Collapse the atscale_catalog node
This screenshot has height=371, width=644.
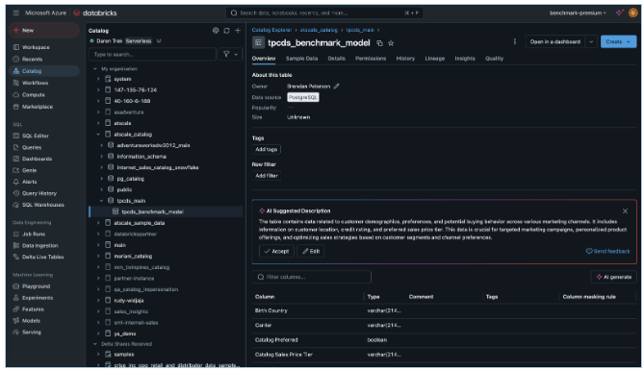(x=98, y=134)
